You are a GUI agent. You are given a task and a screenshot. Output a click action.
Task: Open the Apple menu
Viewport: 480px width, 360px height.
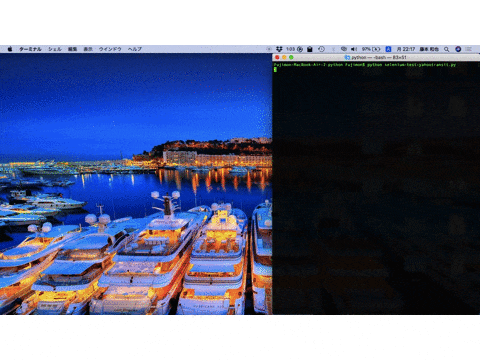pyautogui.click(x=10, y=49)
